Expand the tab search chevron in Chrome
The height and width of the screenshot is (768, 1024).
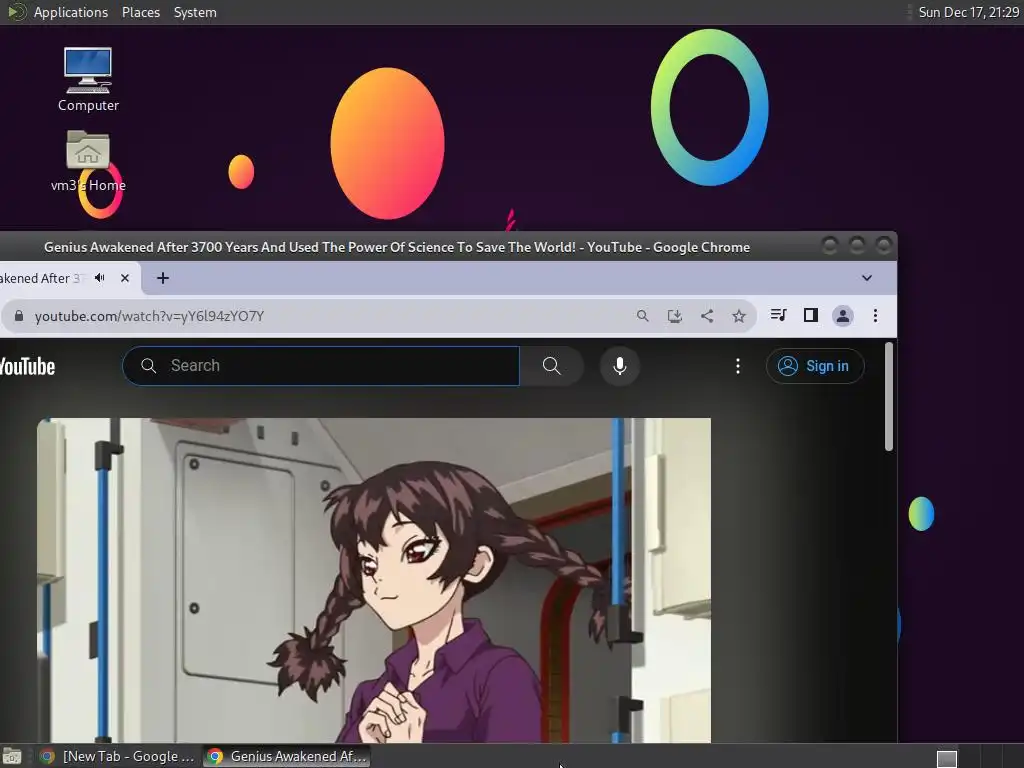point(867,278)
